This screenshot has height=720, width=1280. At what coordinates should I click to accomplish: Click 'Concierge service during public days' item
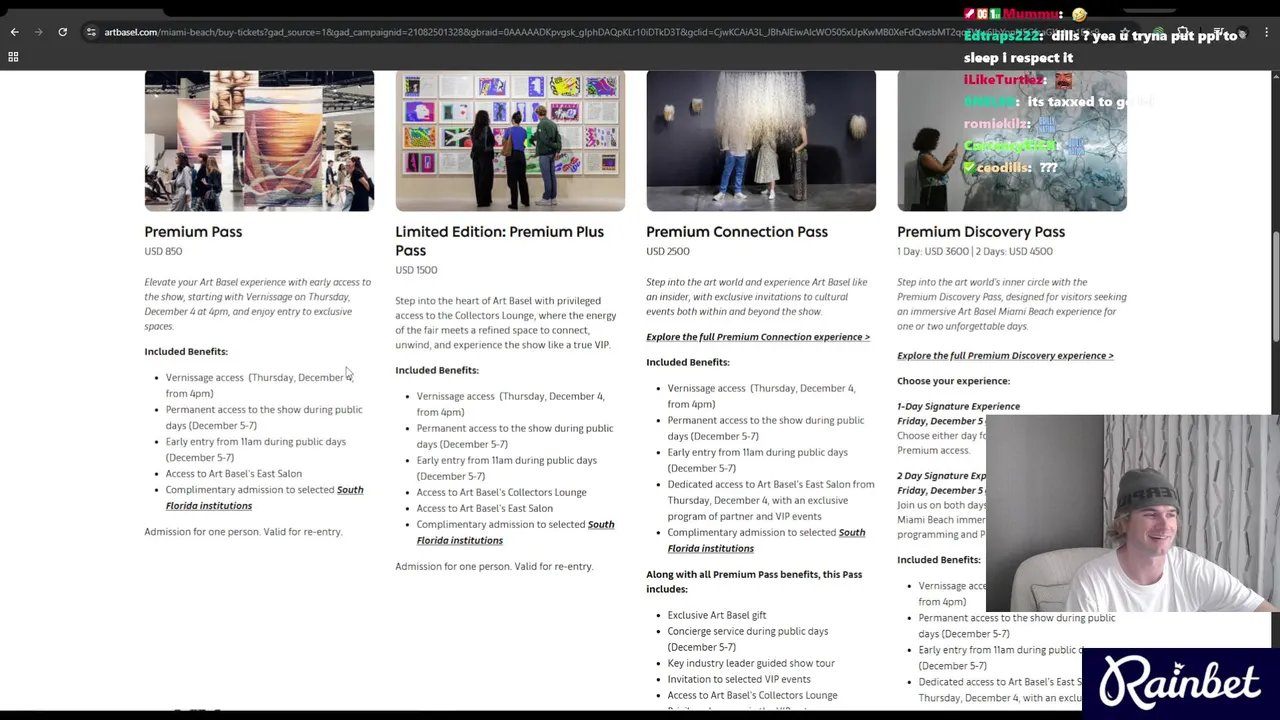(748, 639)
